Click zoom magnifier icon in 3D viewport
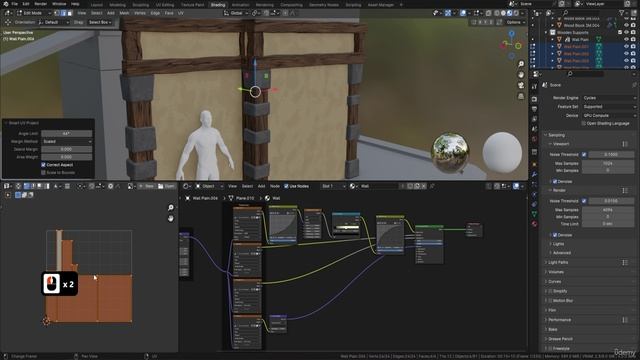Image resolution: width=640 pixels, height=360 pixels. pos(521,64)
